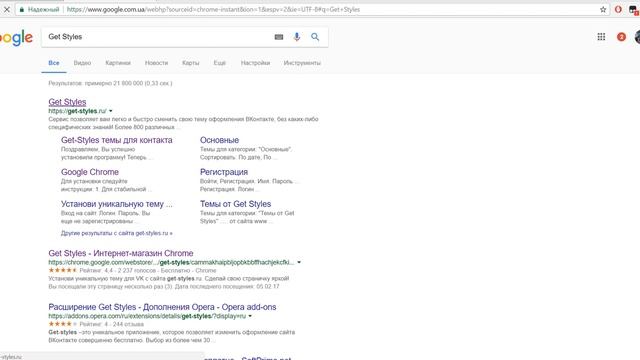Viewport: 640px width, 360px height.
Task: Bookmark this page with the star icon
Action: 603,9
